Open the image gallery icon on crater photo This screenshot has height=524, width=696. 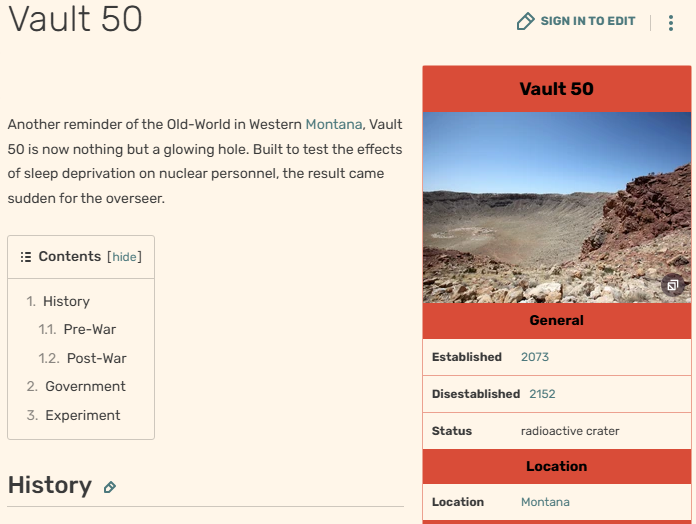tap(672, 285)
